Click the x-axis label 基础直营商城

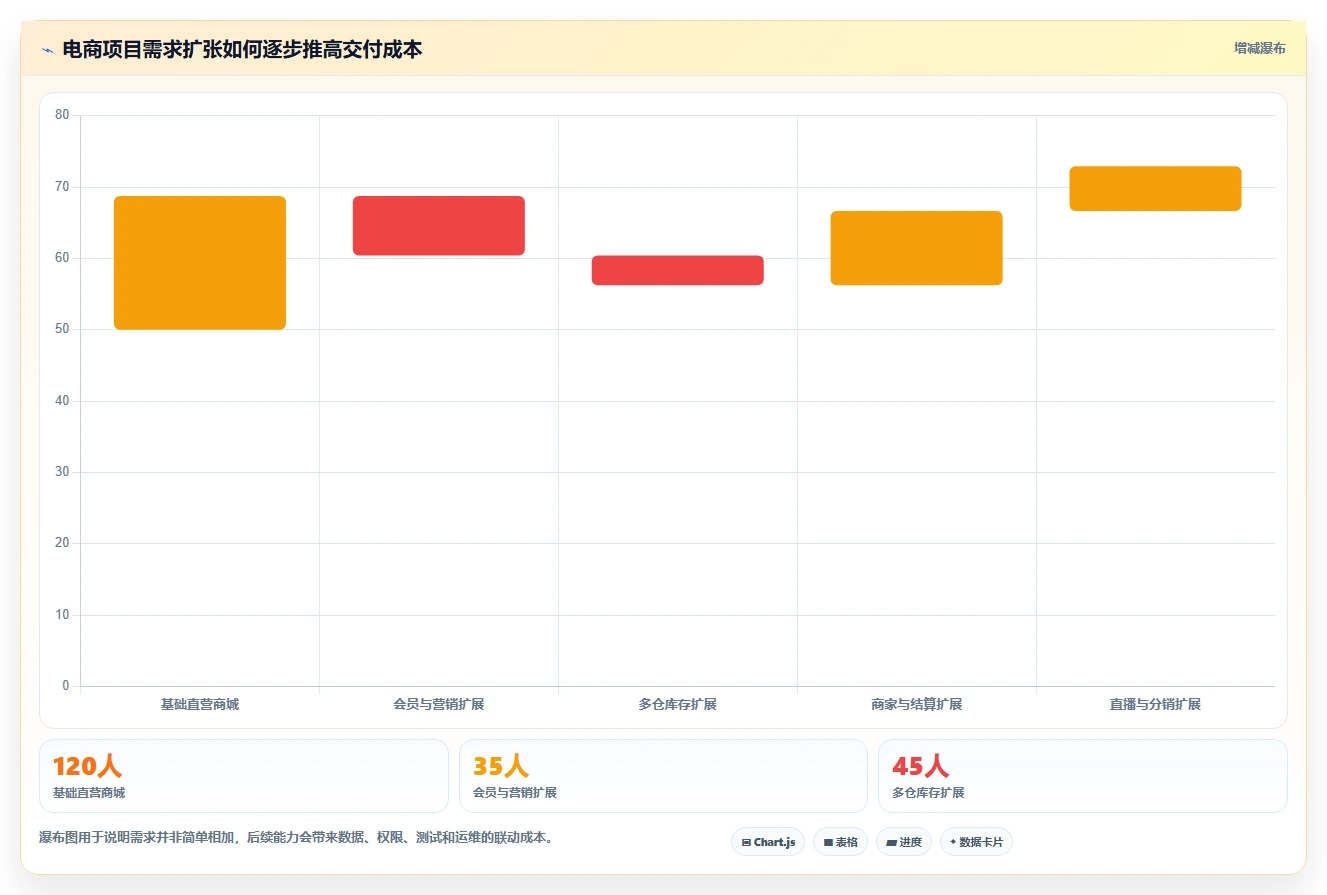click(x=200, y=704)
